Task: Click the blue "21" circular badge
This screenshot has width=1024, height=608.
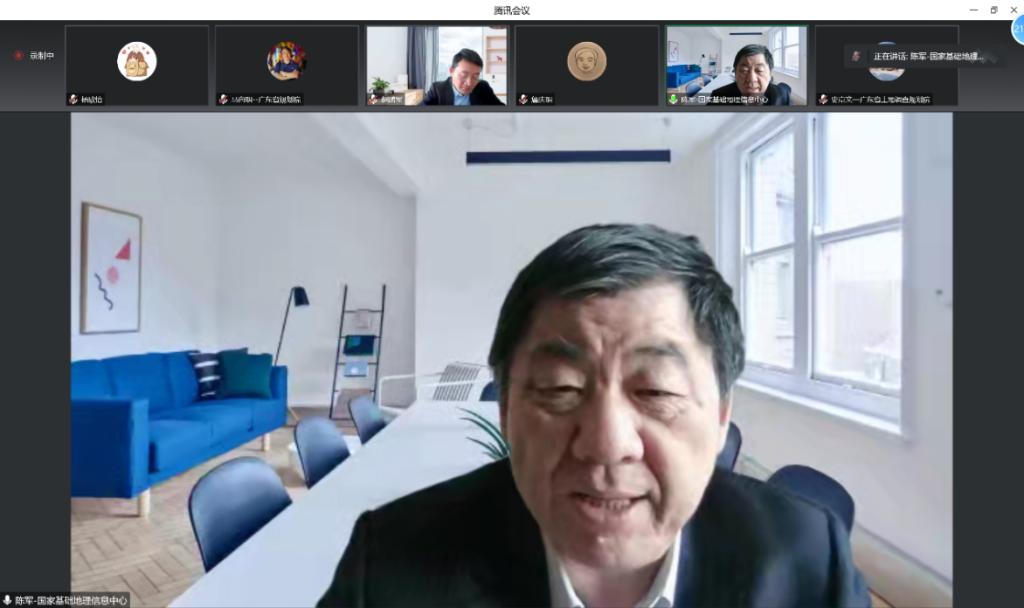Action: pyautogui.click(x=1018, y=30)
